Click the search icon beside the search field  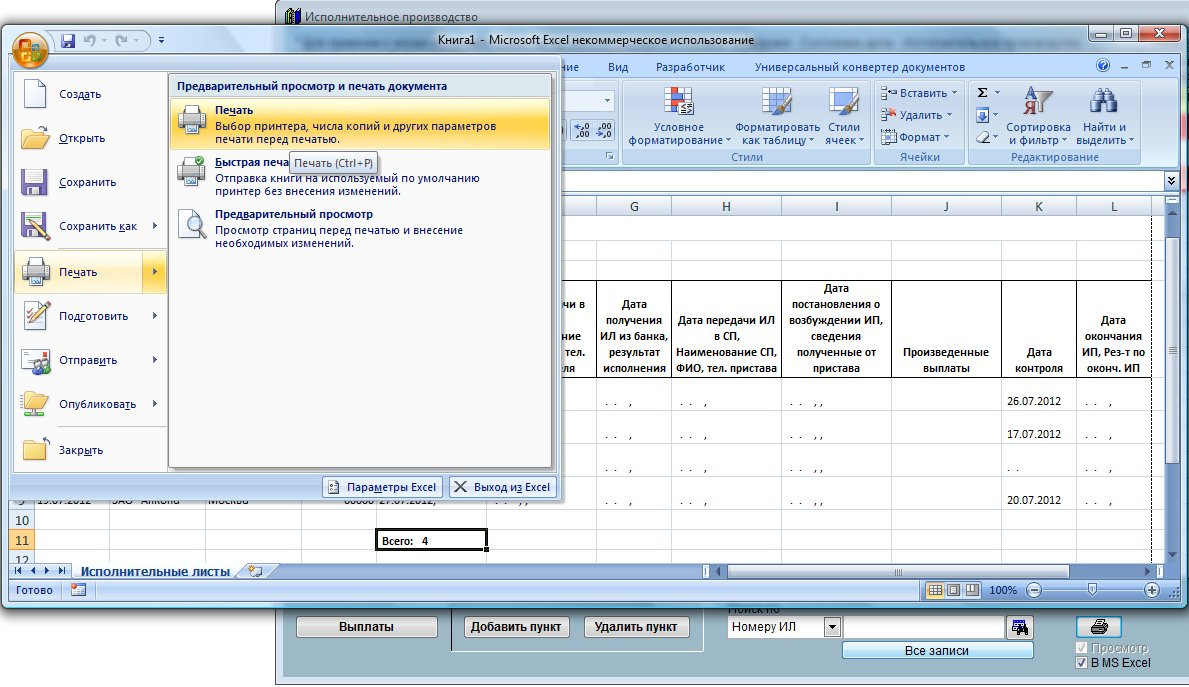coord(1019,627)
